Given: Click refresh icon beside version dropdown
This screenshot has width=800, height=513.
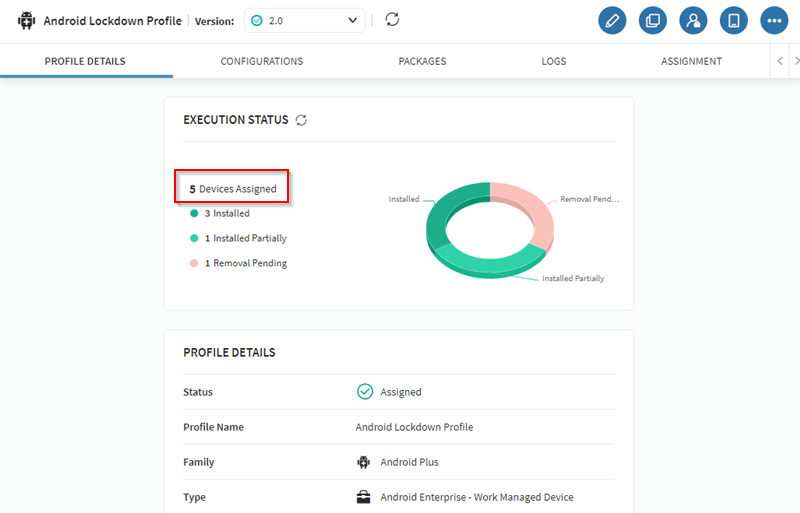Looking at the screenshot, I should pyautogui.click(x=392, y=20).
